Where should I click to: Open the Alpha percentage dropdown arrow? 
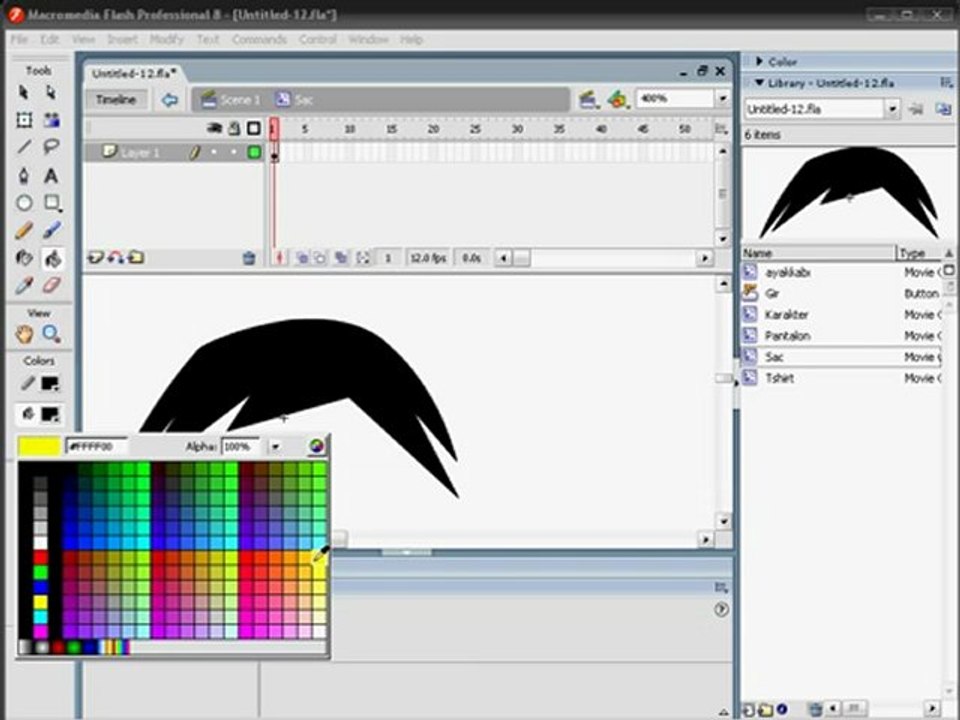pyautogui.click(x=276, y=447)
